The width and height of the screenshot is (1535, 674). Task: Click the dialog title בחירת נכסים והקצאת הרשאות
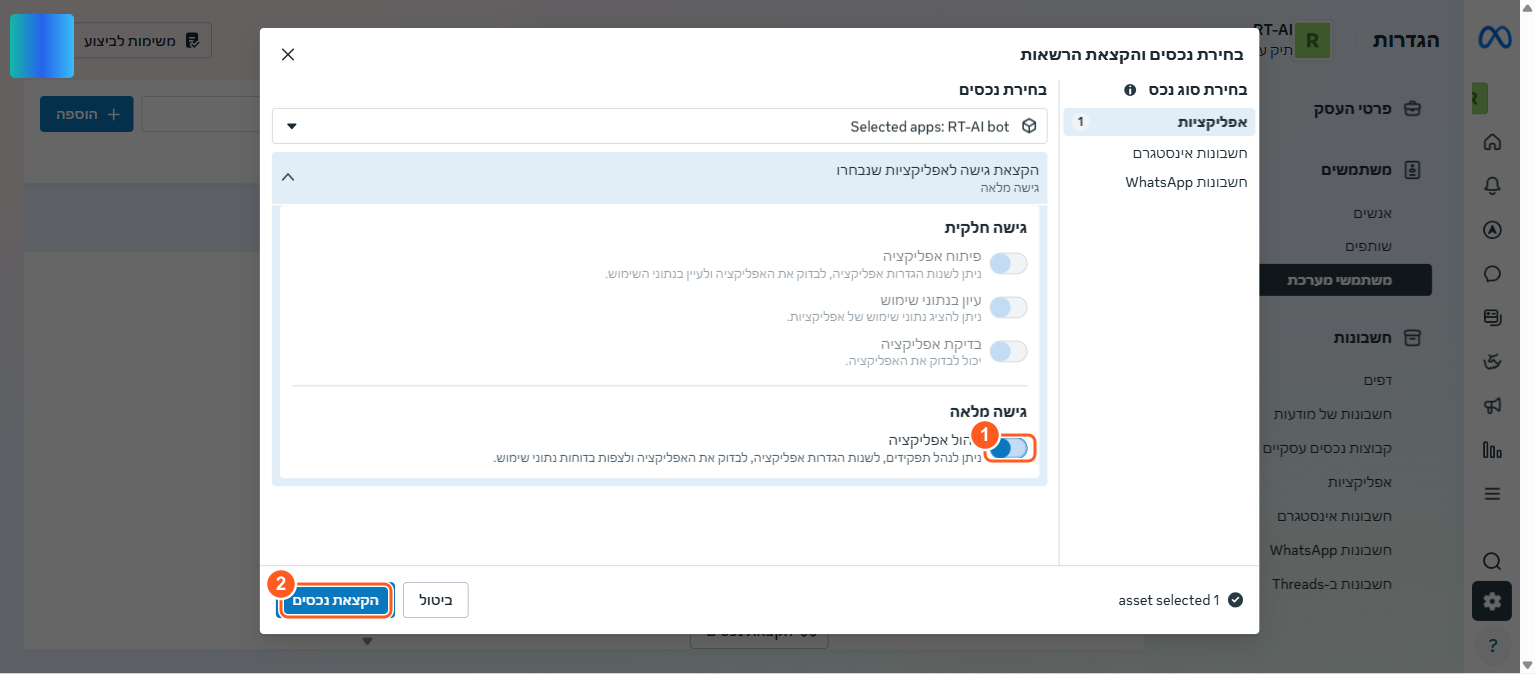1132,55
